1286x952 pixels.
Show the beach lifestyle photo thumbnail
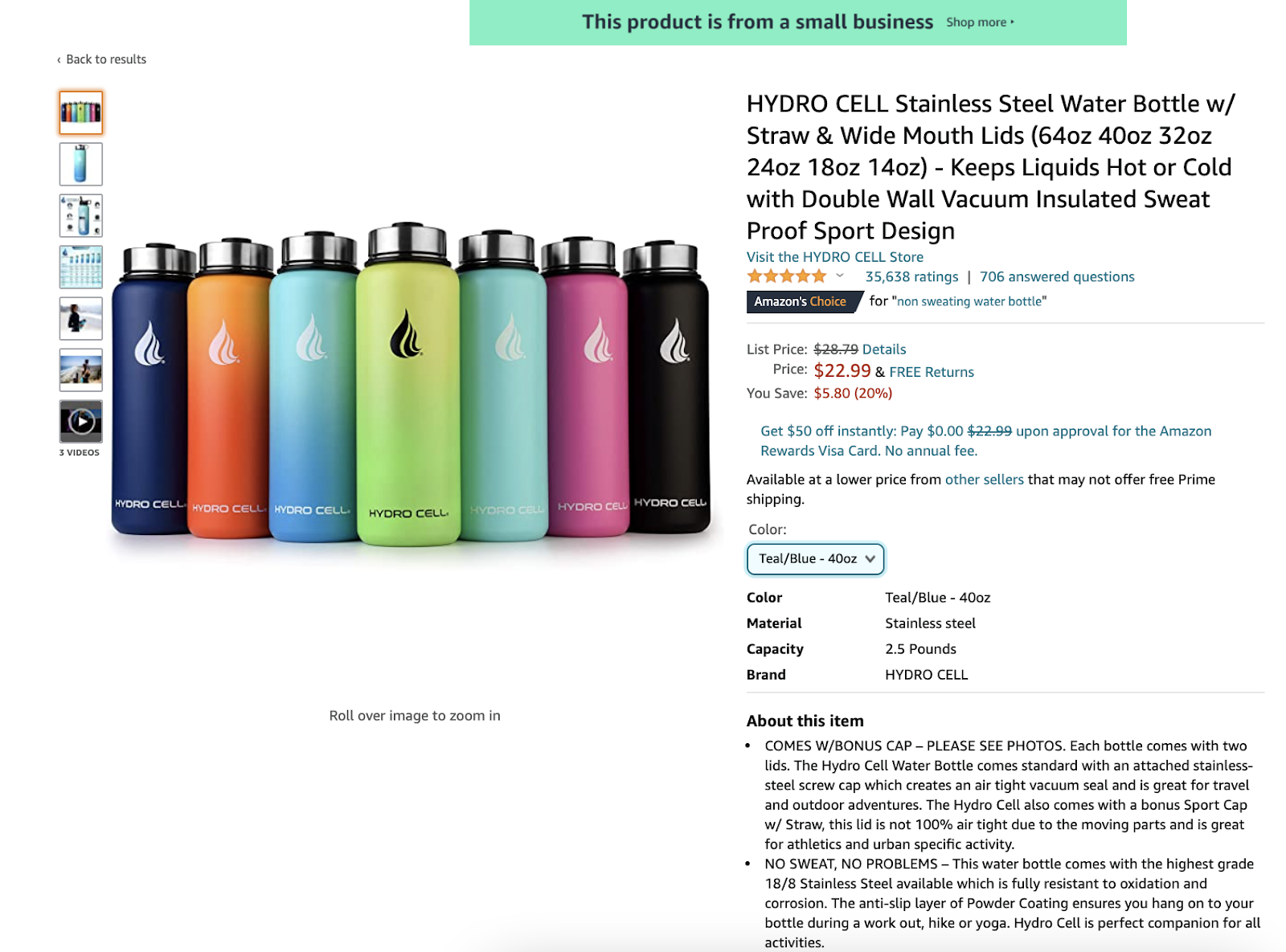pyautogui.click(x=80, y=370)
